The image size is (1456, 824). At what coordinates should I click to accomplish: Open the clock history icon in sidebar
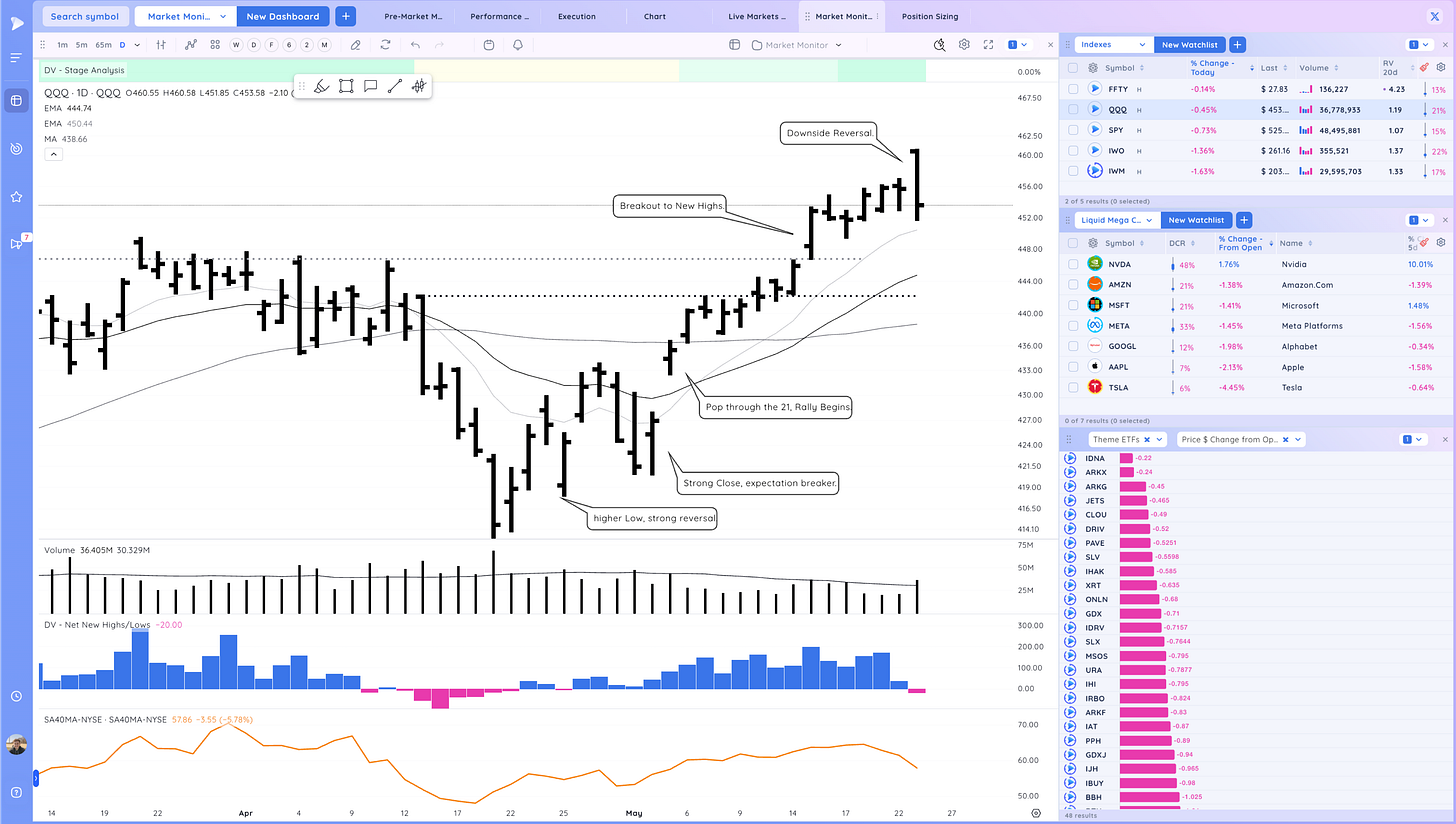[16, 696]
